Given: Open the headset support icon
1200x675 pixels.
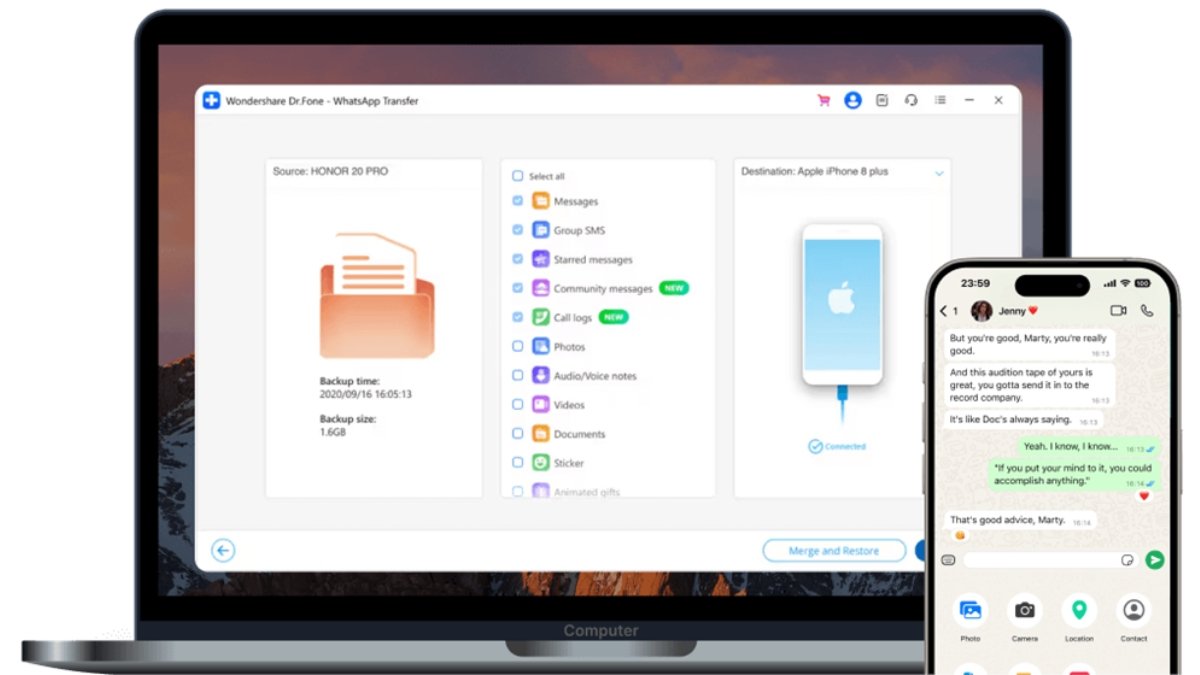Looking at the screenshot, I should [x=910, y=101].
